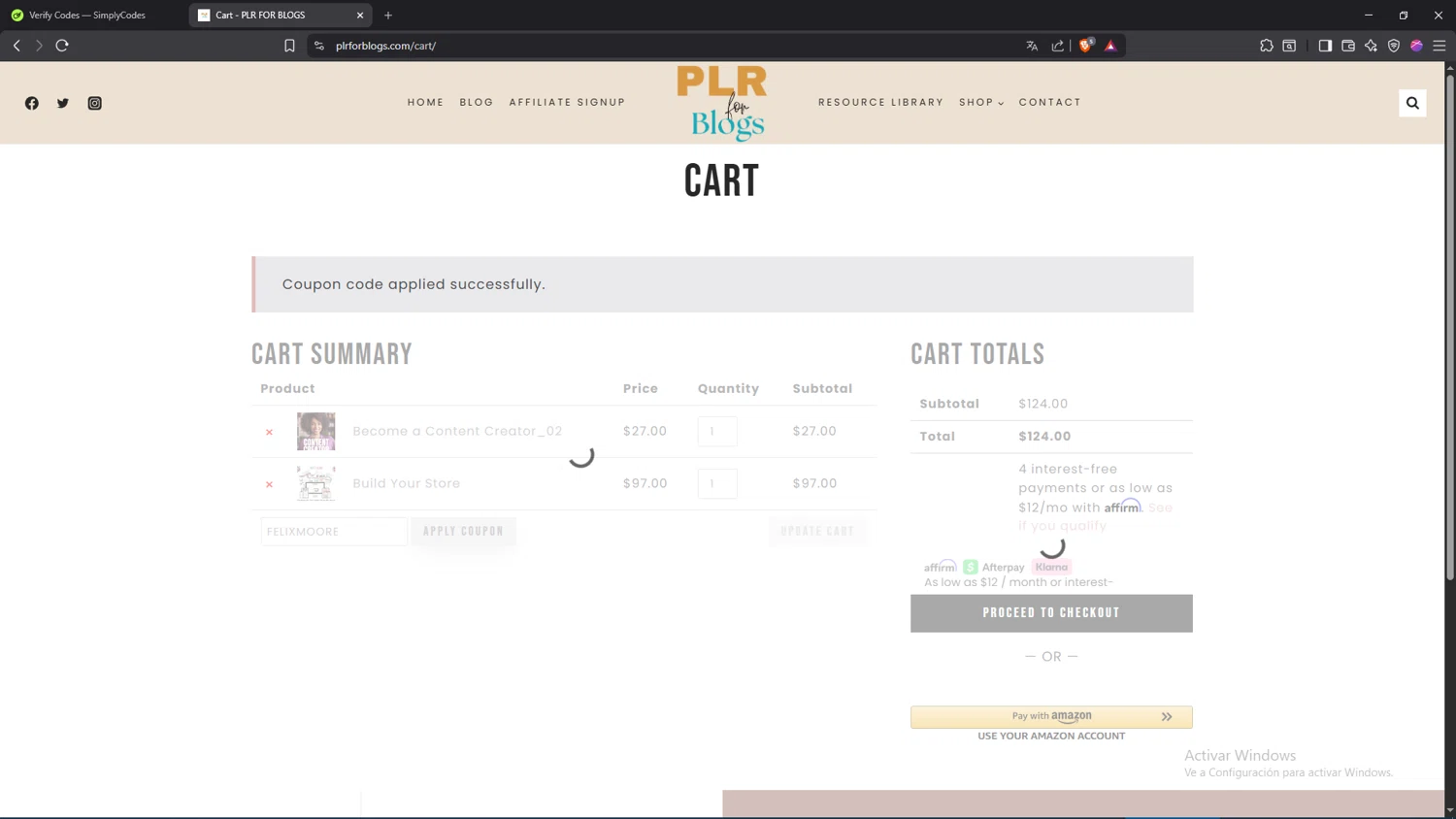
Task: Click the $124.00 Total amount
Action: tap(1044, 437)
